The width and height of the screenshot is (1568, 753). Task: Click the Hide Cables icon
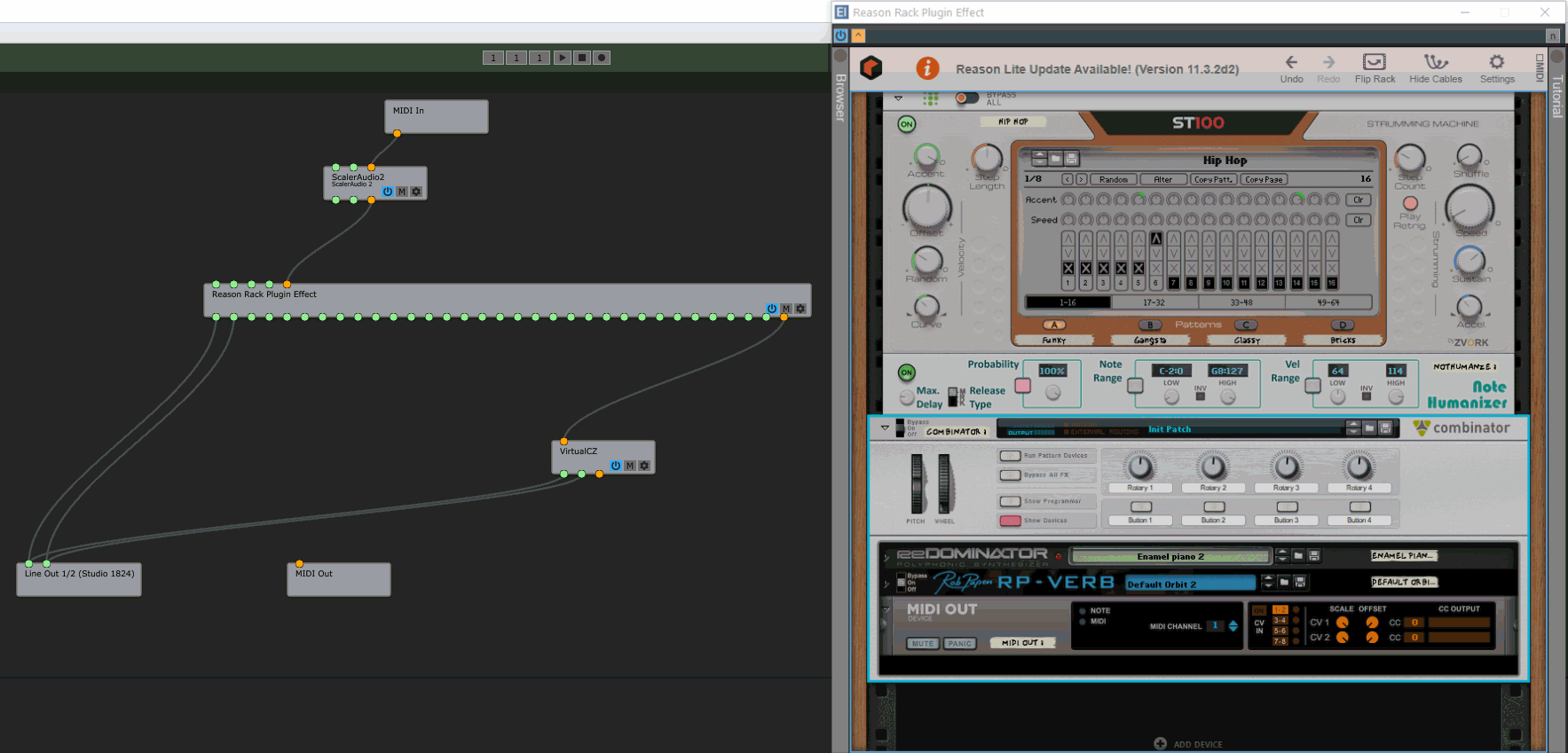tap(1436, 61)
